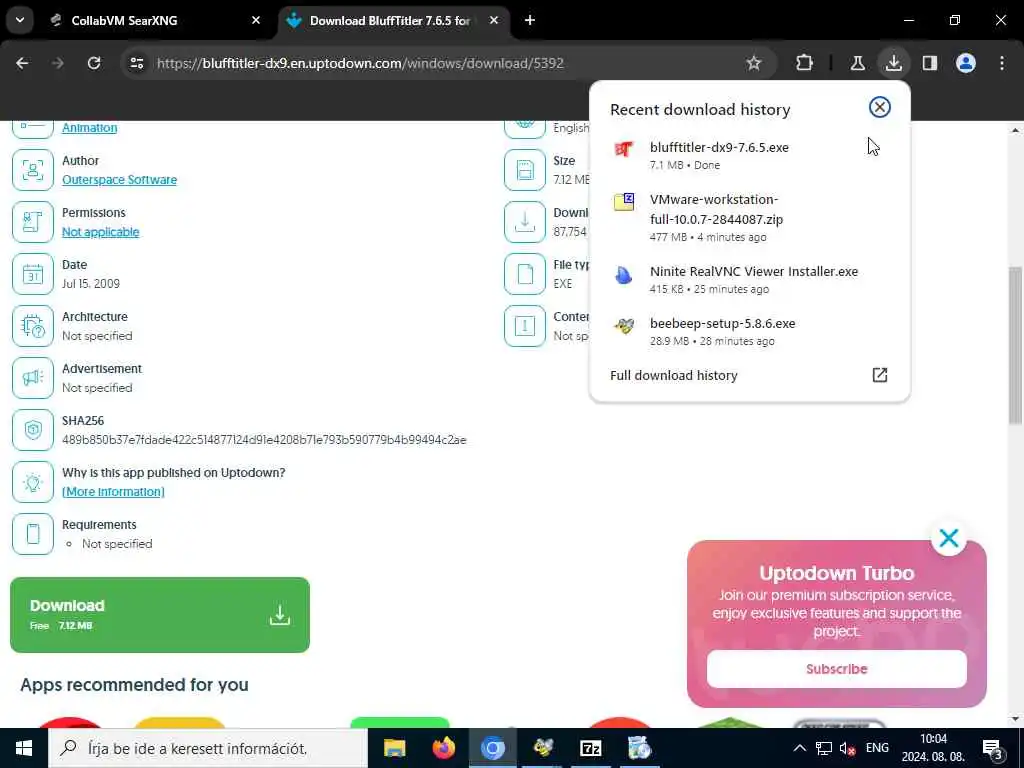1024x768 pixels.
Task: Expand the tab search dropdown arrow
Action: 20,20
